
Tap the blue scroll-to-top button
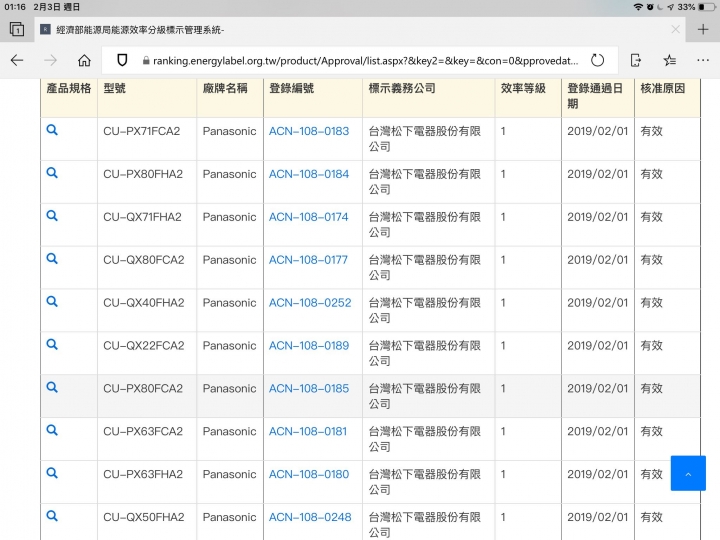(x=688, y=473)
